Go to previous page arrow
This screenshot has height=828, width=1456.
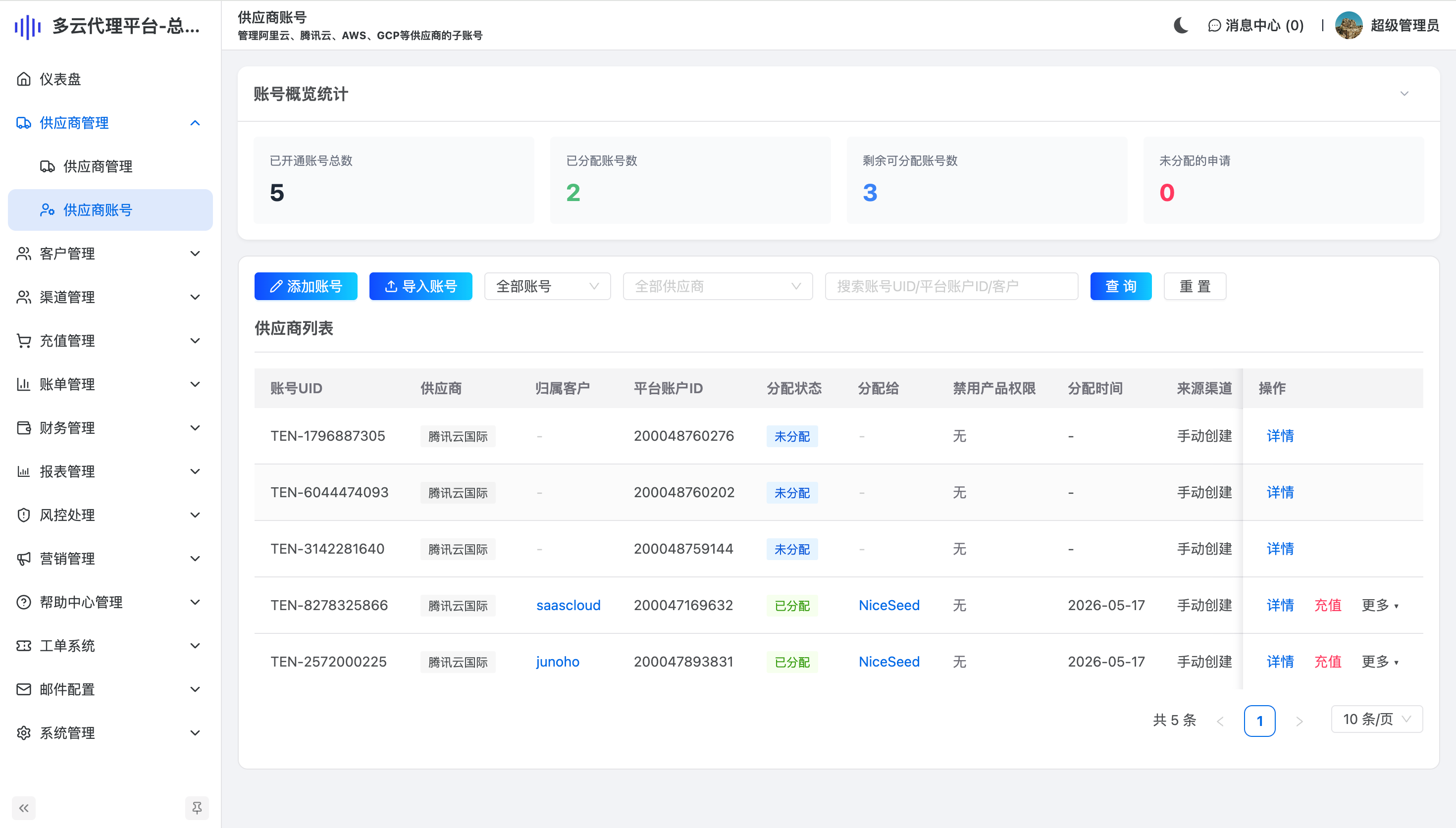[1220, 721]
